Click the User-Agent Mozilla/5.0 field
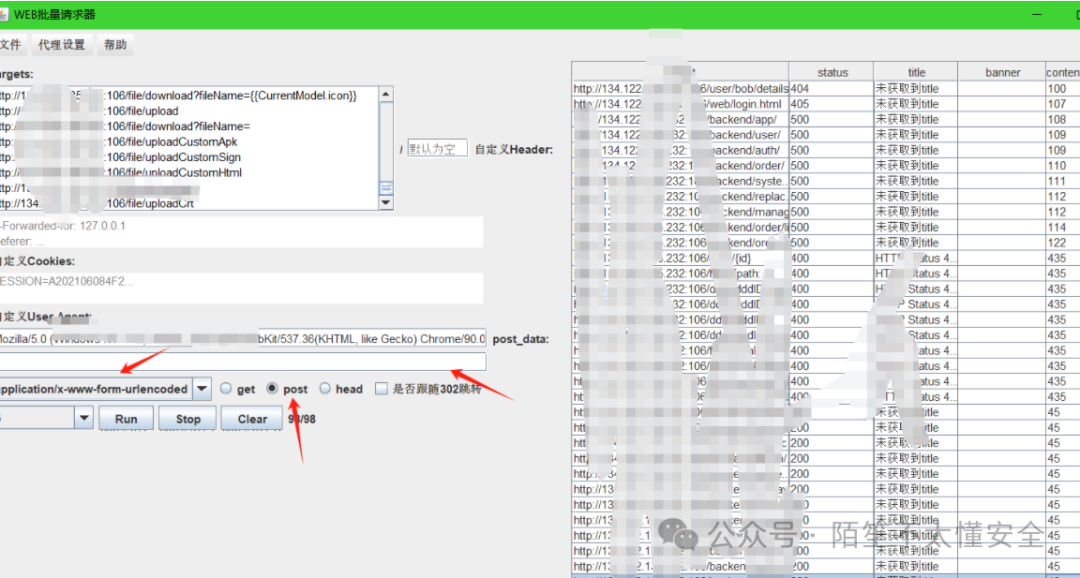Image resolution: width=1080 pixels, height=578 pixels. [242, 339]
